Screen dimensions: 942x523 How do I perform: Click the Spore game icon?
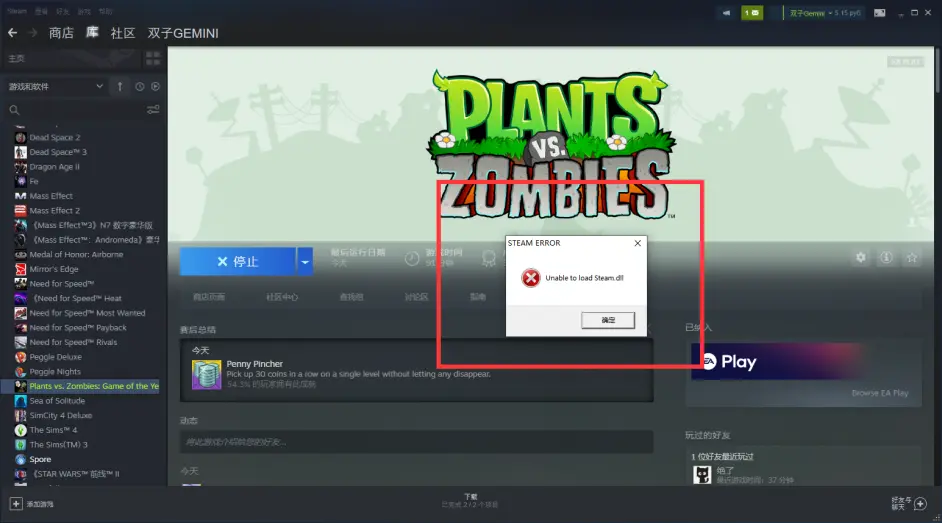tap(20, 459)
